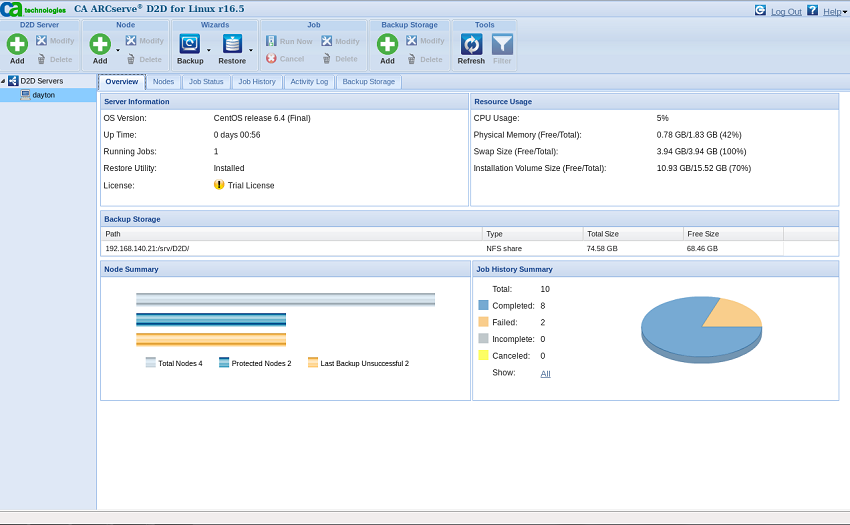Click the Completed blue legend swatch
850x525 pixels.
[x=484, y=305]
